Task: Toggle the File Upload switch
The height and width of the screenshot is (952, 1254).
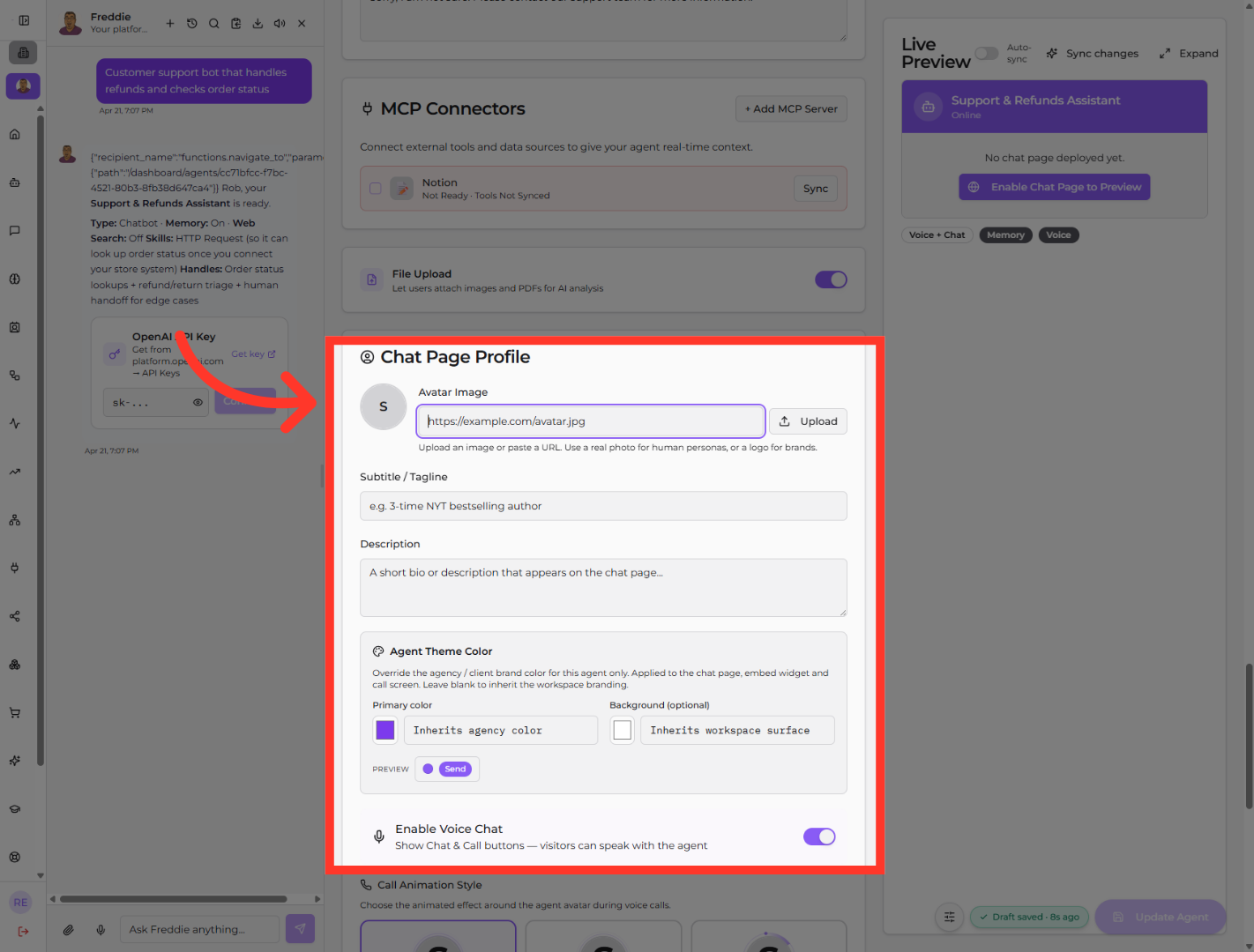Action: [x=831, y=279]
